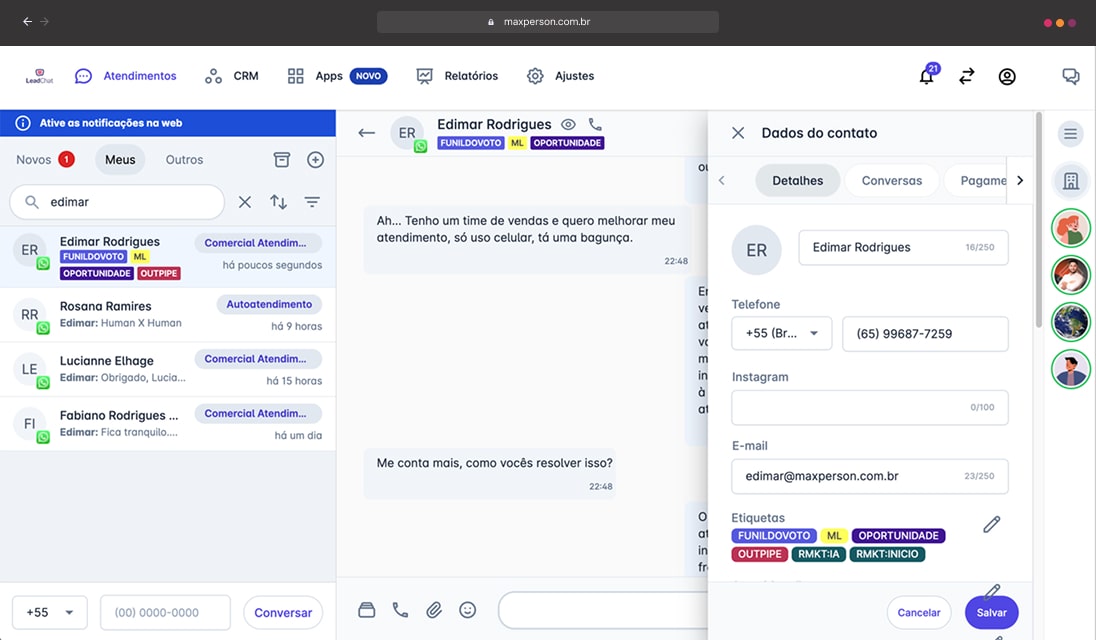
Task: Switch to the Conversas tab
Action: click(x=891, y=181)
